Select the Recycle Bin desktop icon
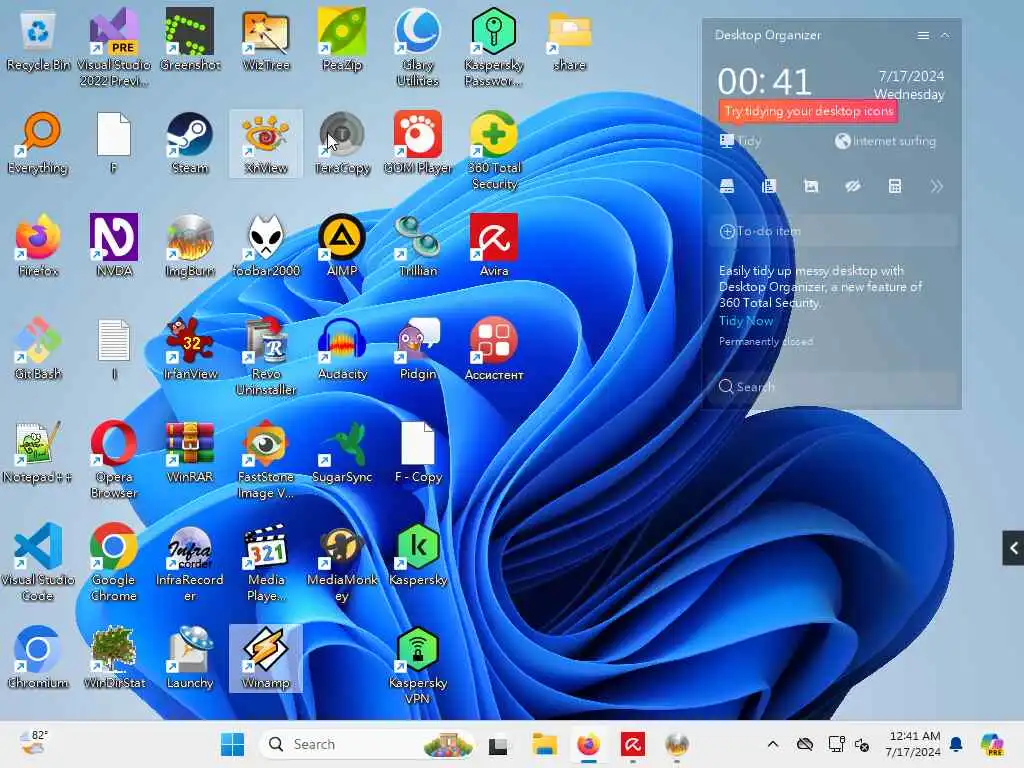 pos(38,40)
